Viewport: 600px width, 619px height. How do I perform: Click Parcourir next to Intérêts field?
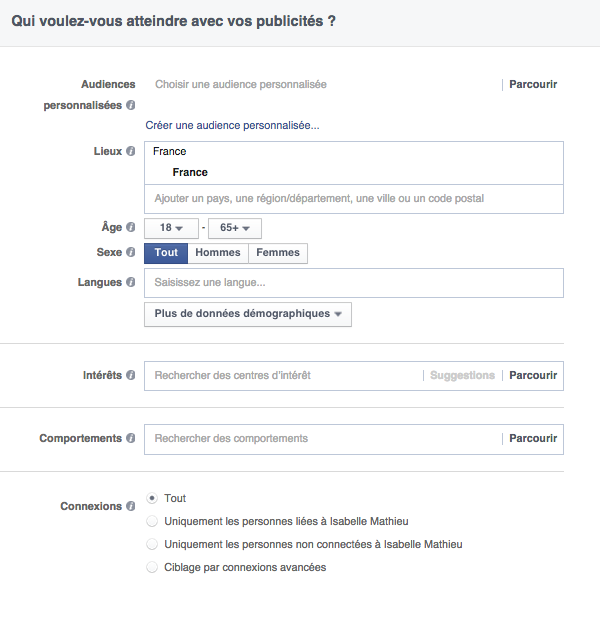click(x=533, y=376)
